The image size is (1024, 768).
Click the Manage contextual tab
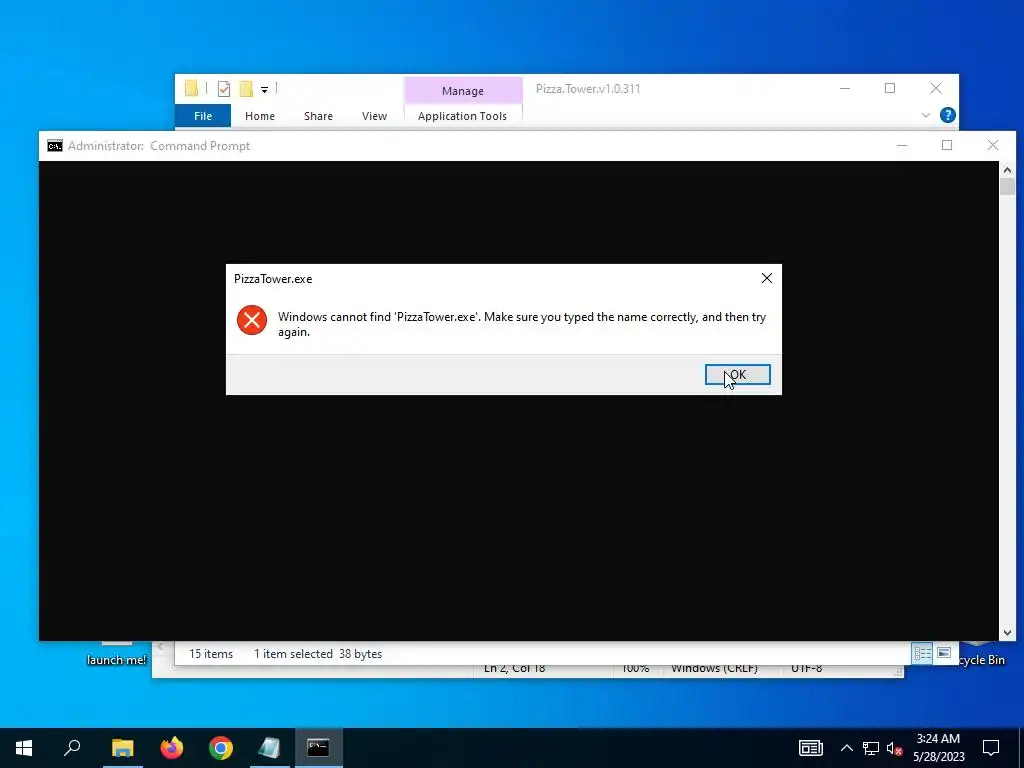click(462, 91)
